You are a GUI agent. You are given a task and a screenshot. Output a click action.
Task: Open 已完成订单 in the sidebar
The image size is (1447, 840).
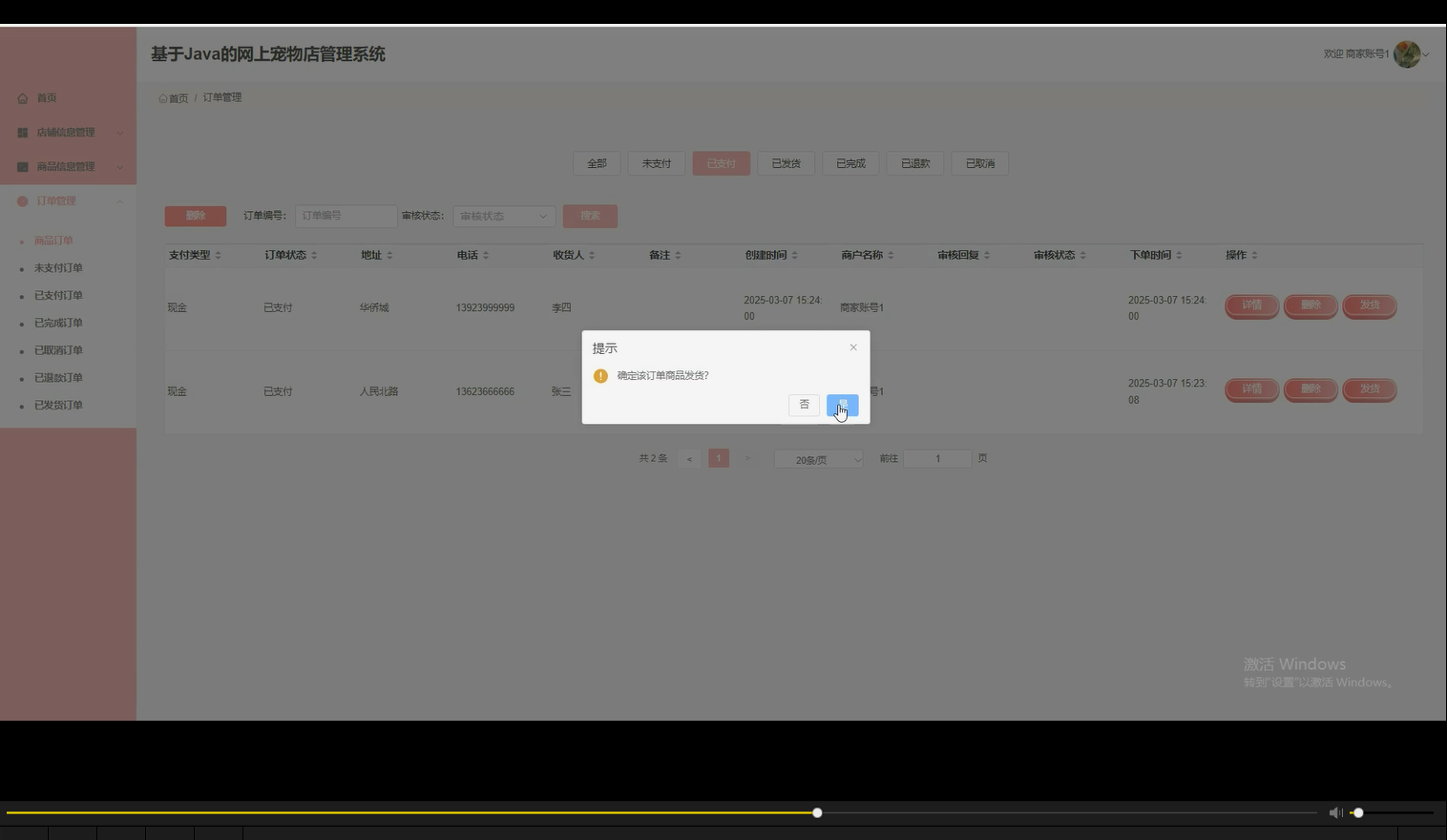58,323
